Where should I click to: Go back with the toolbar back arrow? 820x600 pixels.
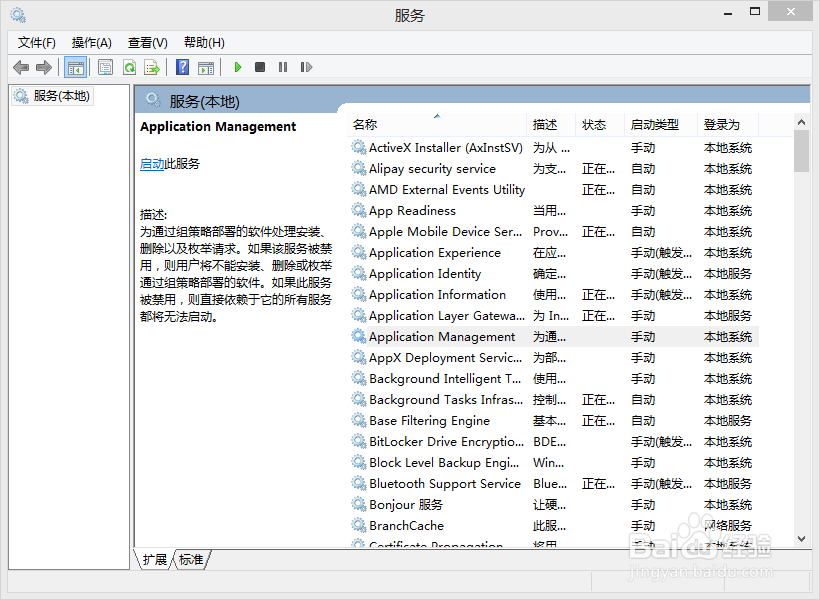pyautogui.click(x=21, y=67)
